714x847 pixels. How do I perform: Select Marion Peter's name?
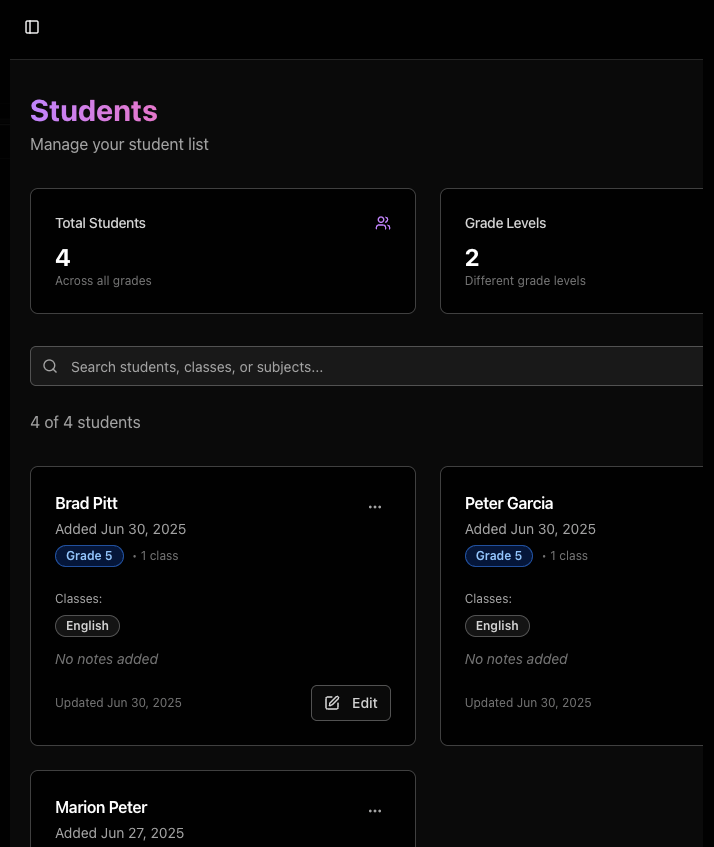101,807
